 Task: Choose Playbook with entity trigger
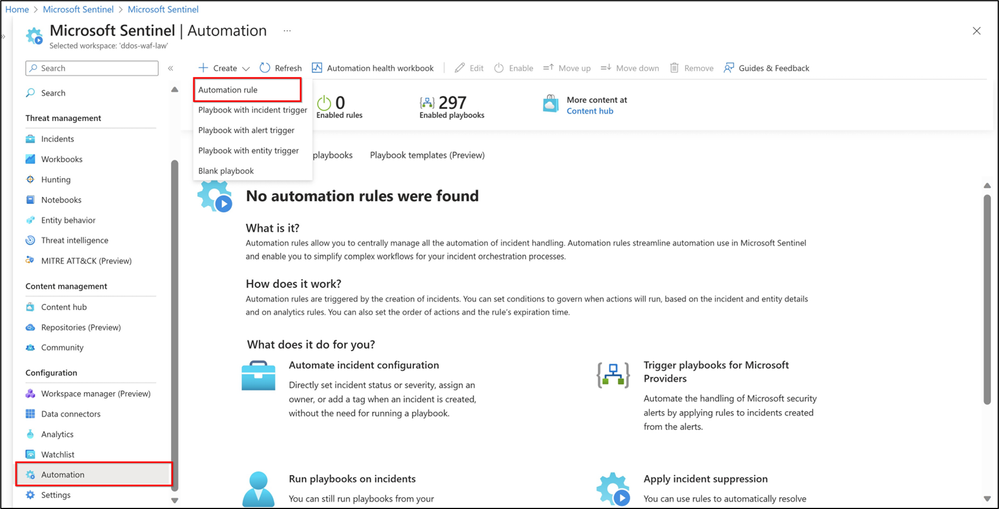tap(252, 150)
